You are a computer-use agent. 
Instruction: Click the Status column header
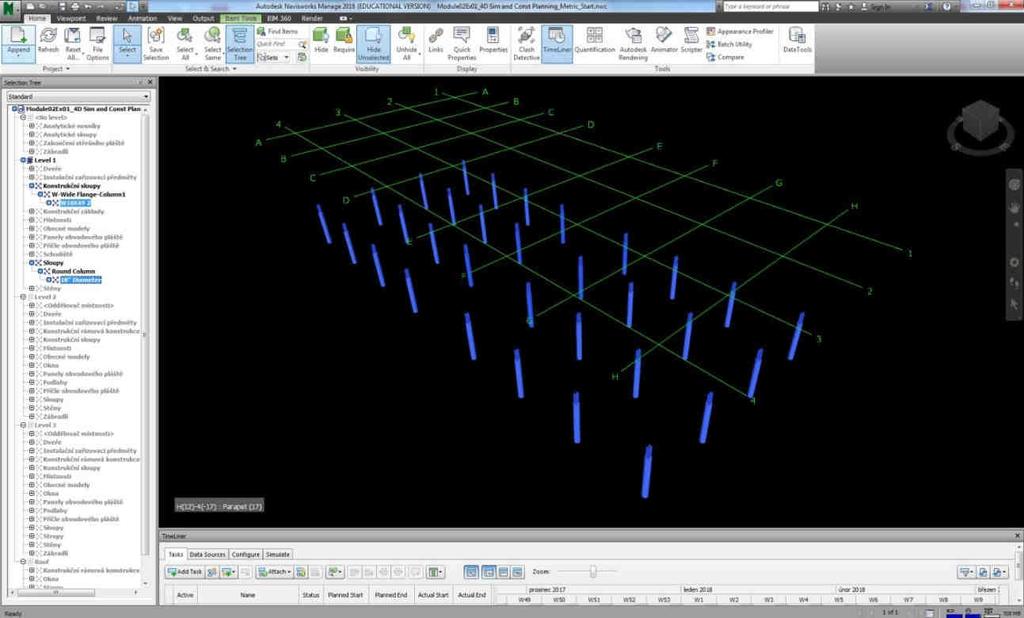point(311,595)
